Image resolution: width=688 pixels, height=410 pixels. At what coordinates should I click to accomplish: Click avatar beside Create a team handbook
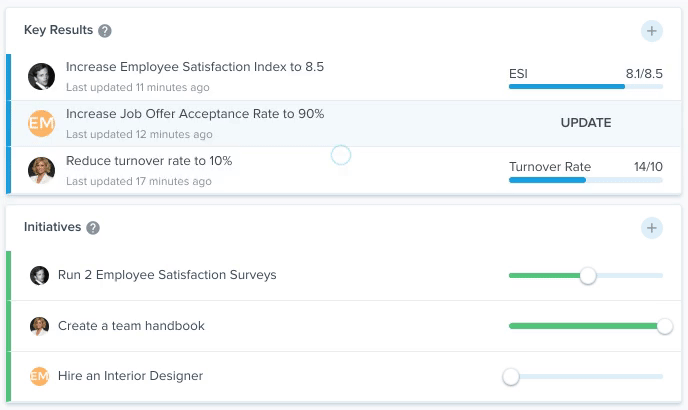[x=39, y=326]
